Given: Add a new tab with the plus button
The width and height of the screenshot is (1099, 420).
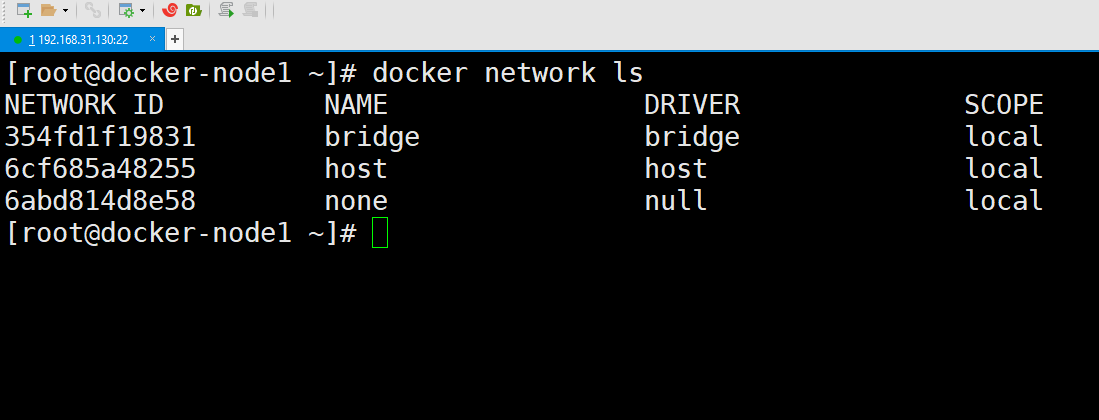Looking at the screenshot, I should click(175, 39).
